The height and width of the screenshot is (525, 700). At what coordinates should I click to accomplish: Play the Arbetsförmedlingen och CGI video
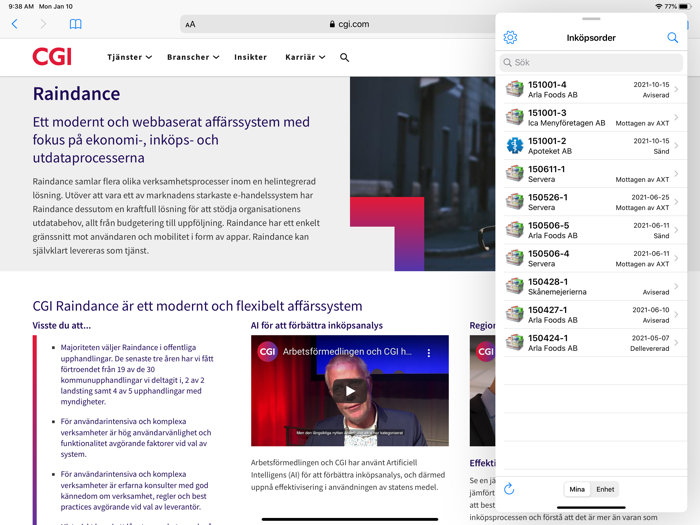pos(350,391)
